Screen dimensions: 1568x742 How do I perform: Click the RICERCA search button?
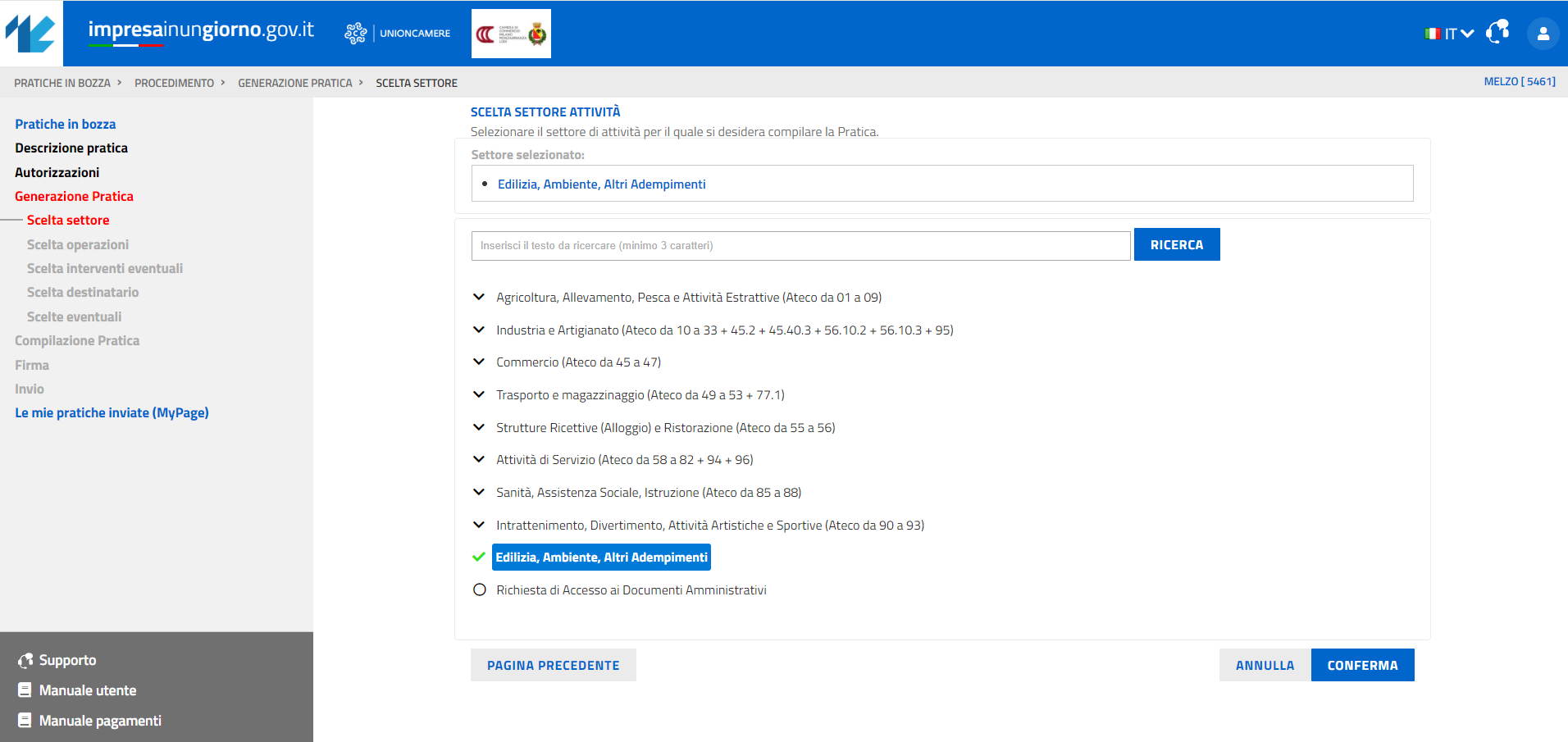(1177, 244)
